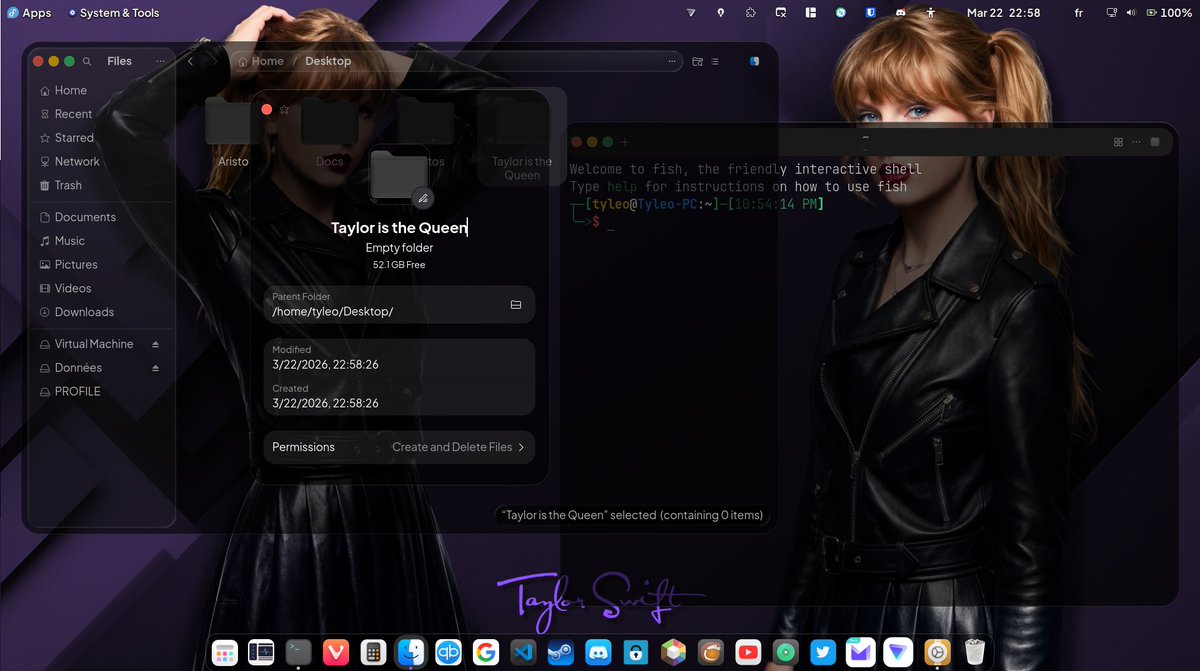Open the search icon in Files sidebar header
This screenshot has width=1200, height=671.
[88, 61]
